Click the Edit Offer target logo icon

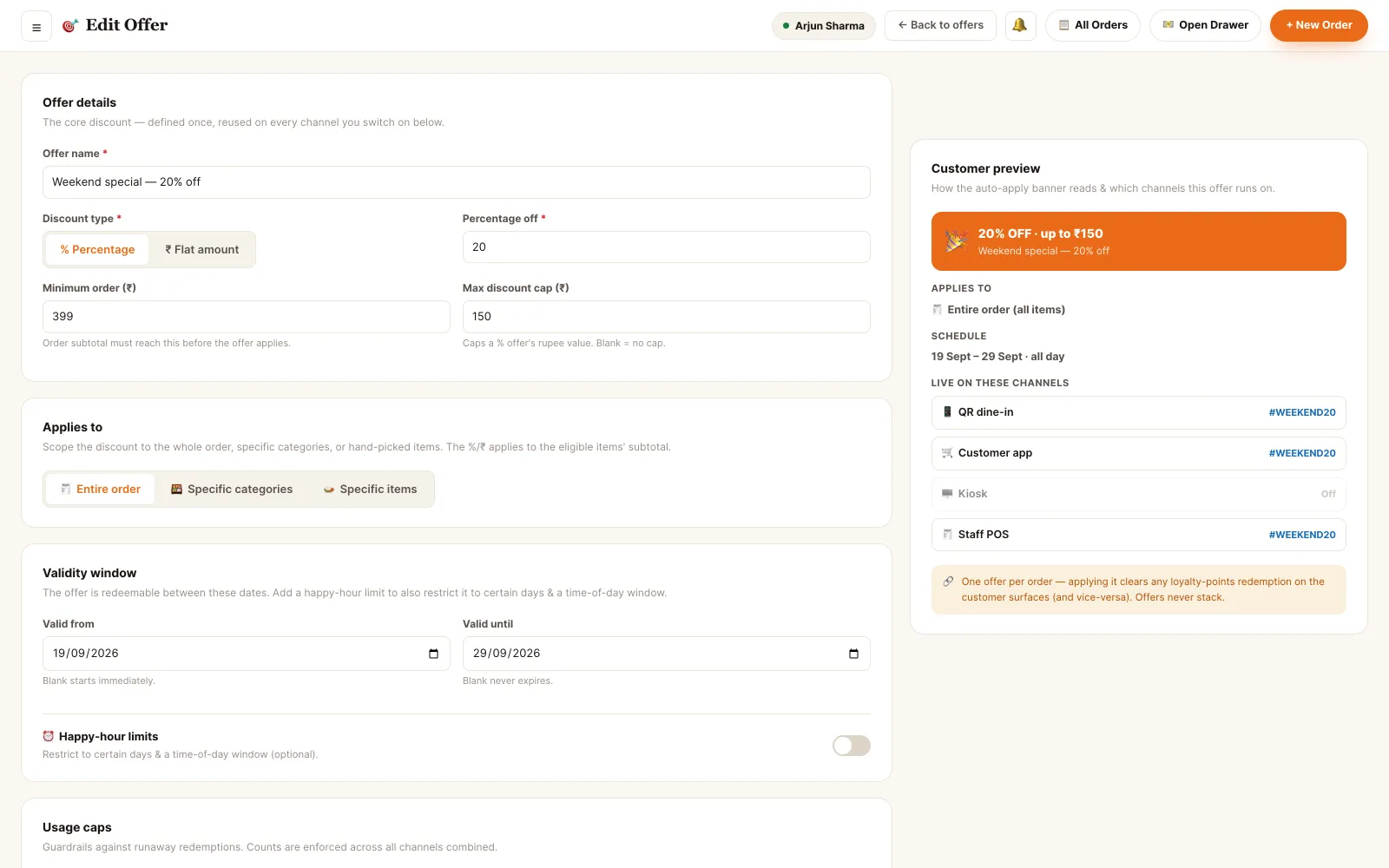pos(70,26)
